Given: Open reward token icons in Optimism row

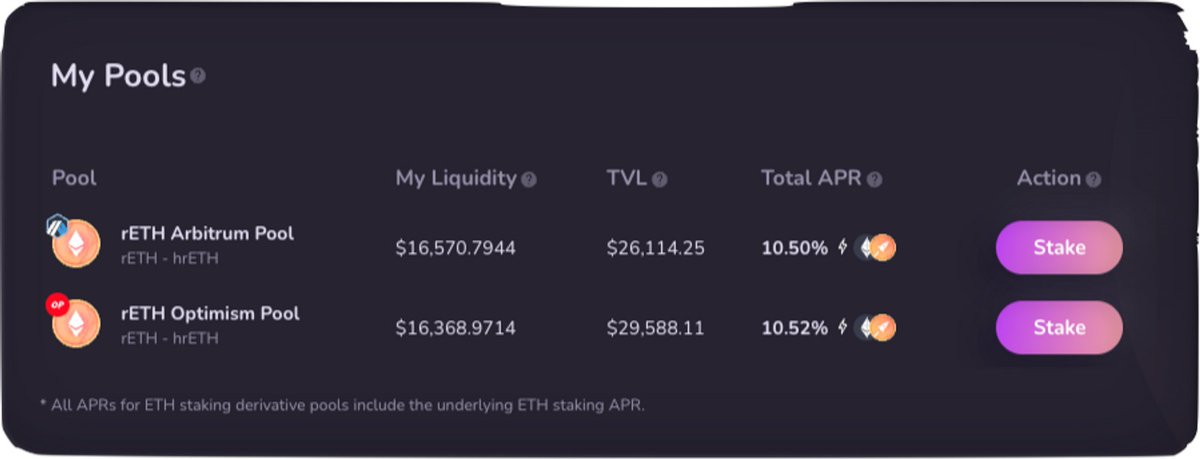Looking at the screenshot, I should [875, 327].
